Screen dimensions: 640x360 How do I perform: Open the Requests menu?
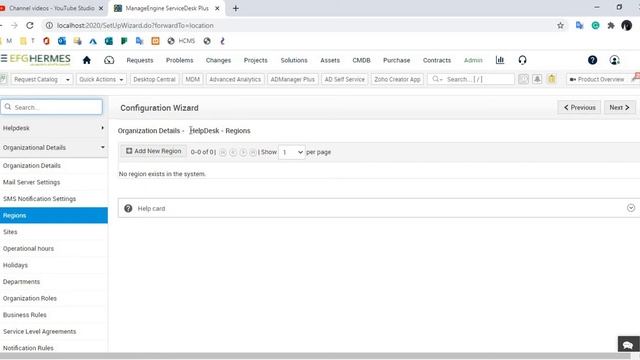140,60
